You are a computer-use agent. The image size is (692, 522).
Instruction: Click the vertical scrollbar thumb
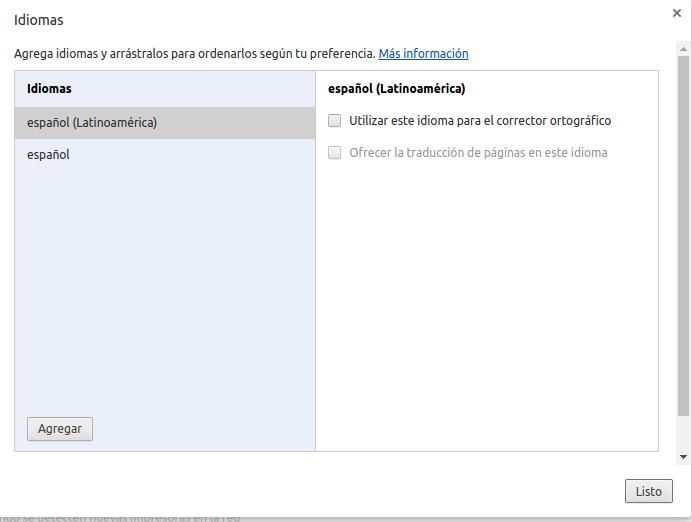(x=683, y=236)
